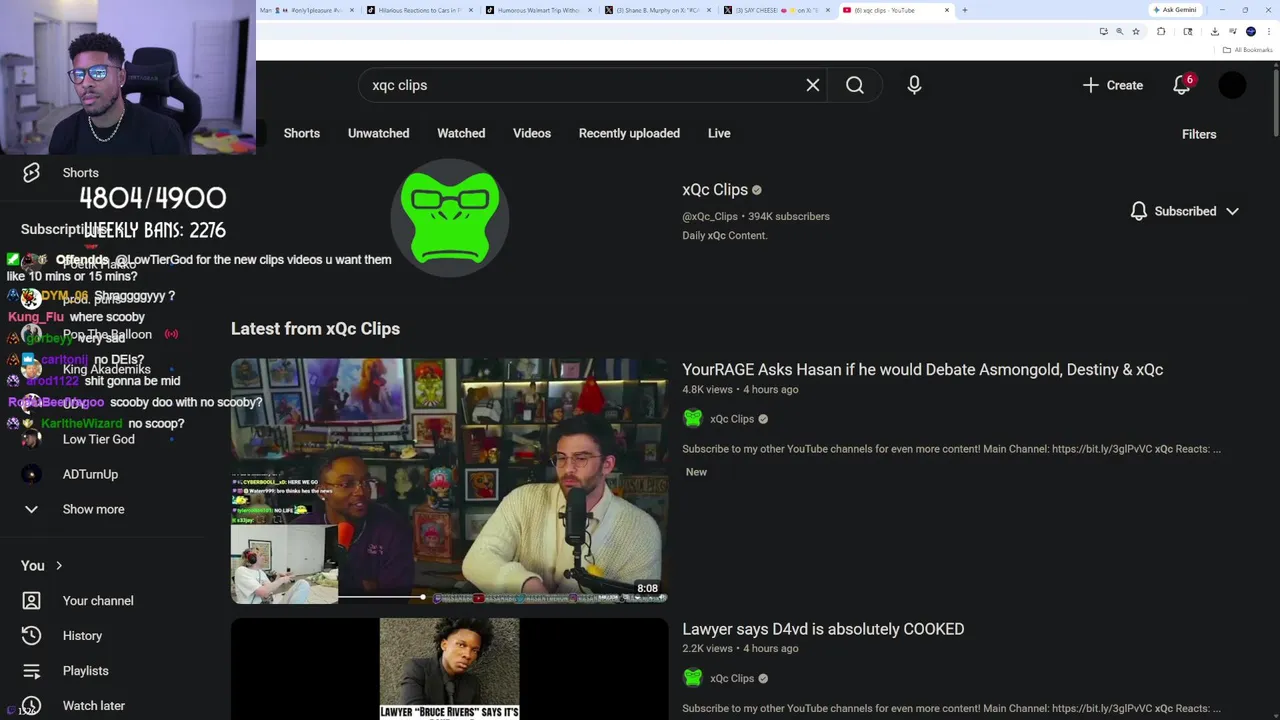
Task: Open xQc Clips channel title link
Action: [x=715, y=190]
